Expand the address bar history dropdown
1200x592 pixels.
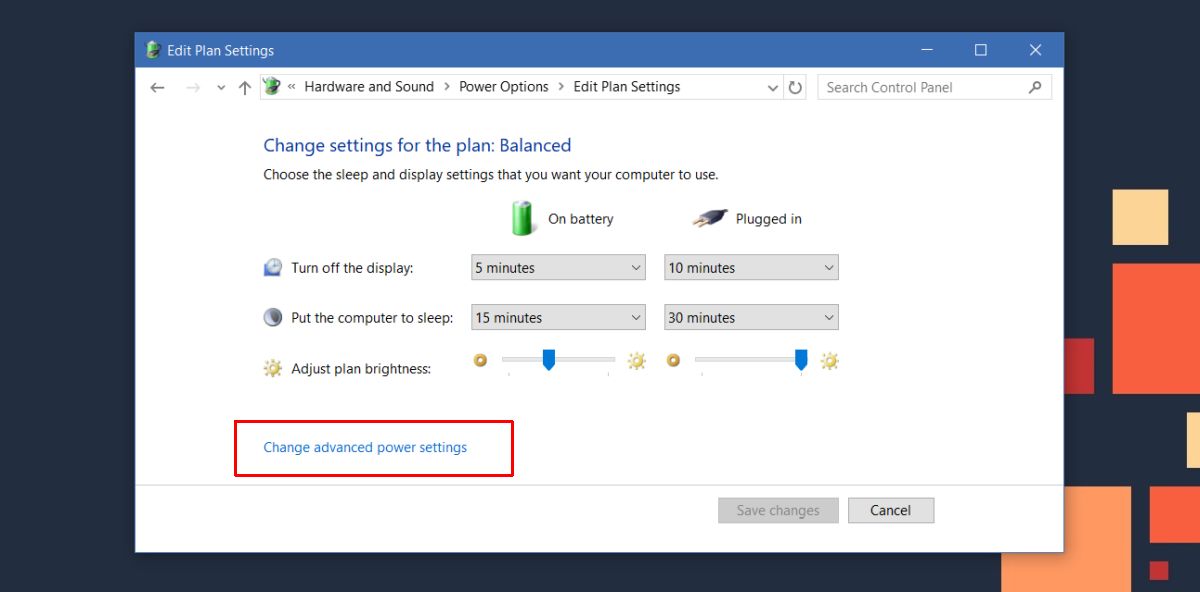pyautogui.click(x=773, y=88)
